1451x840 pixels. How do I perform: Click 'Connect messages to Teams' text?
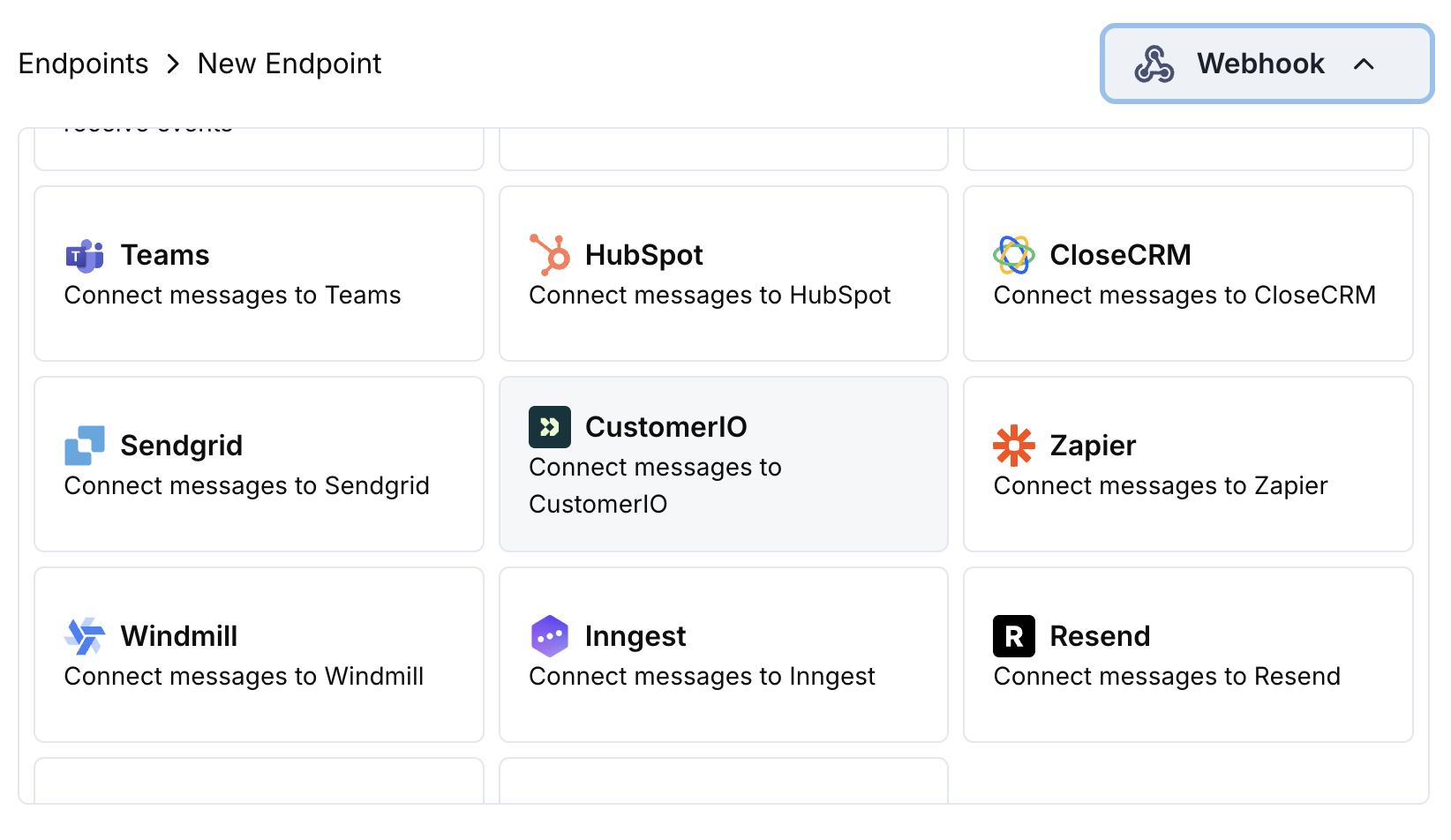233,296
